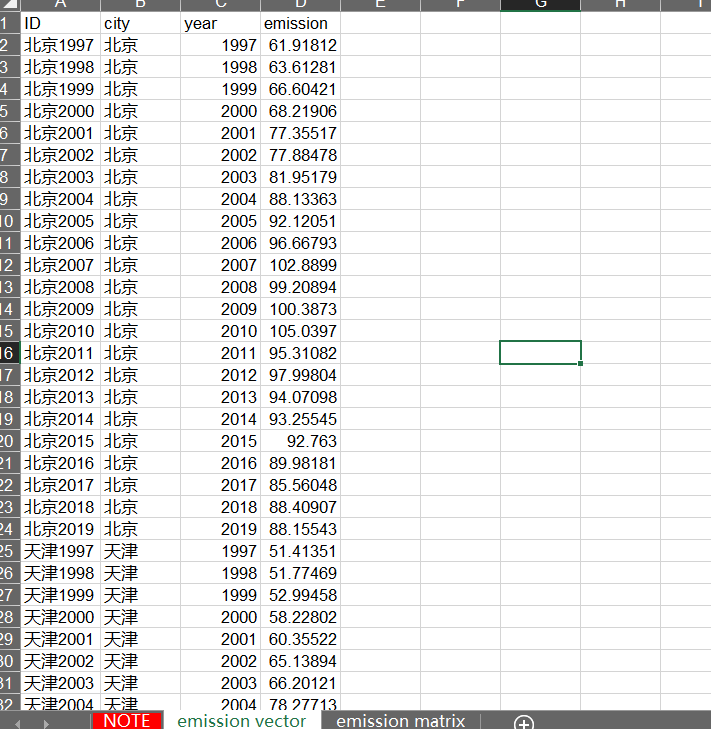Select row 2 header
Viewport: 711px width, 729px height.
pyautogui.click(x=10, y=45)
